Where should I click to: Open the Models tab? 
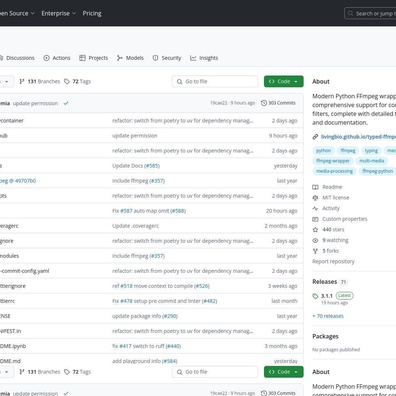click(130, 58)
